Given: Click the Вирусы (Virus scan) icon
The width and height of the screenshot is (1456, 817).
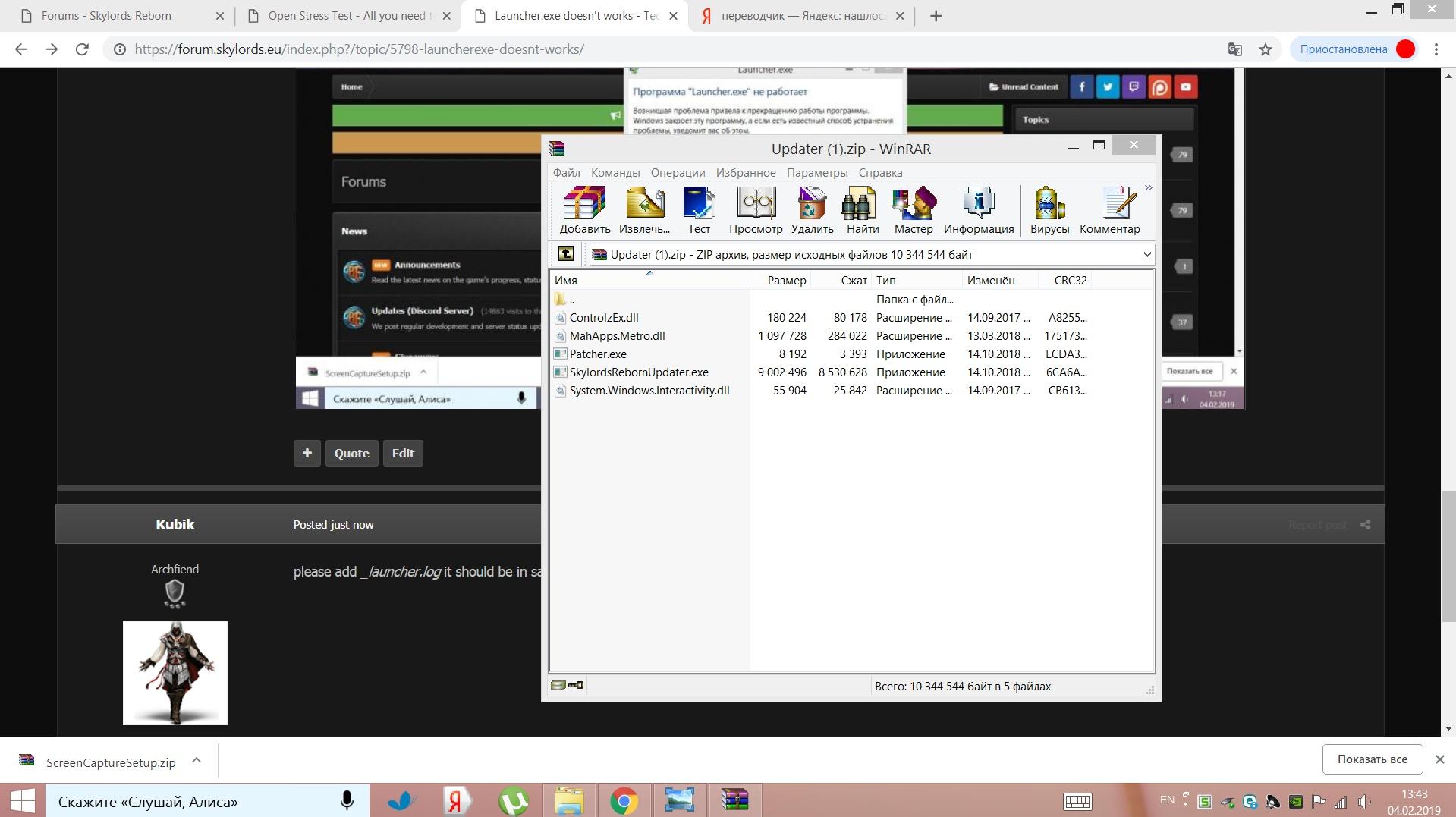Looking at the screenshot, I should click(x=1049, y=210).
